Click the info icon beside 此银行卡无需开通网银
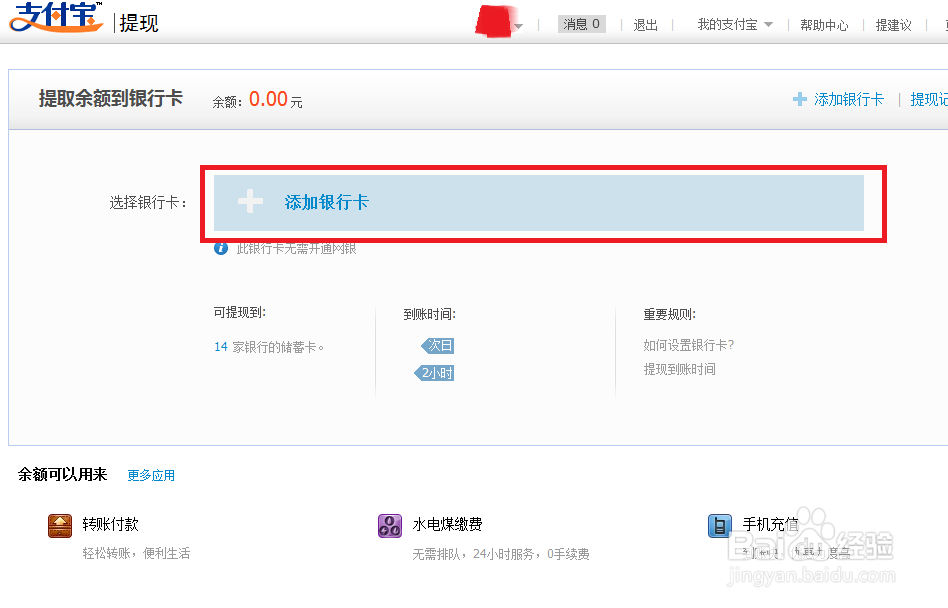The image size is (948, 608). coord(221,249)
